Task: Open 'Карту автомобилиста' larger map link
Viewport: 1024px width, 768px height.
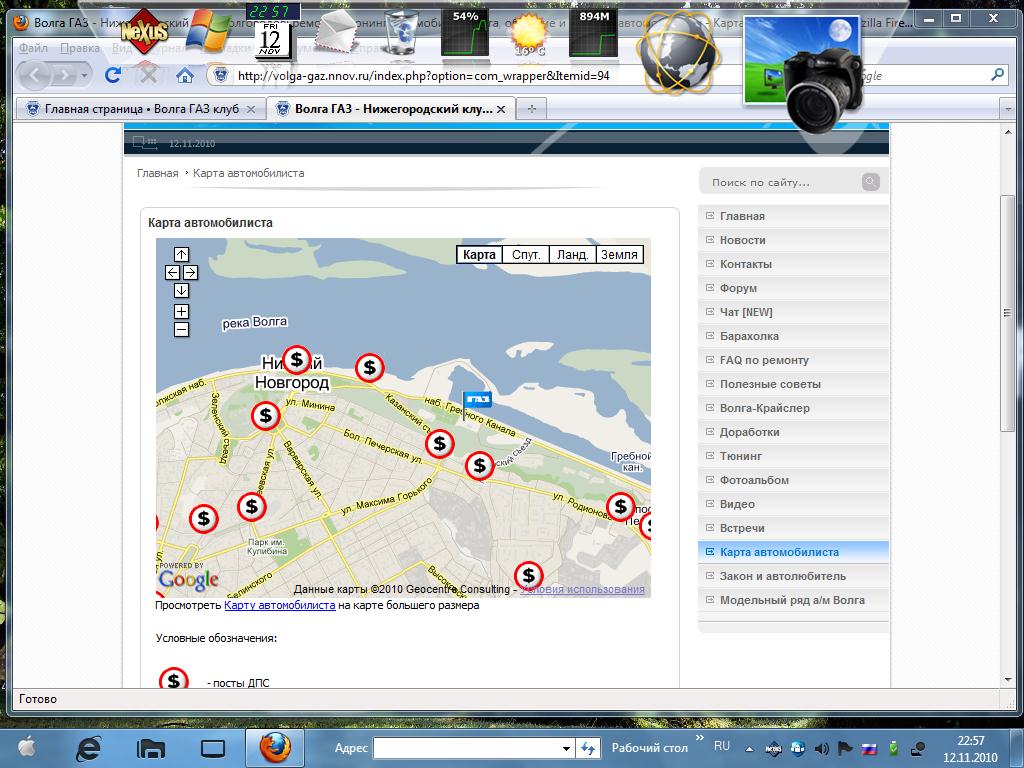Action: click(x=280, y=605)
